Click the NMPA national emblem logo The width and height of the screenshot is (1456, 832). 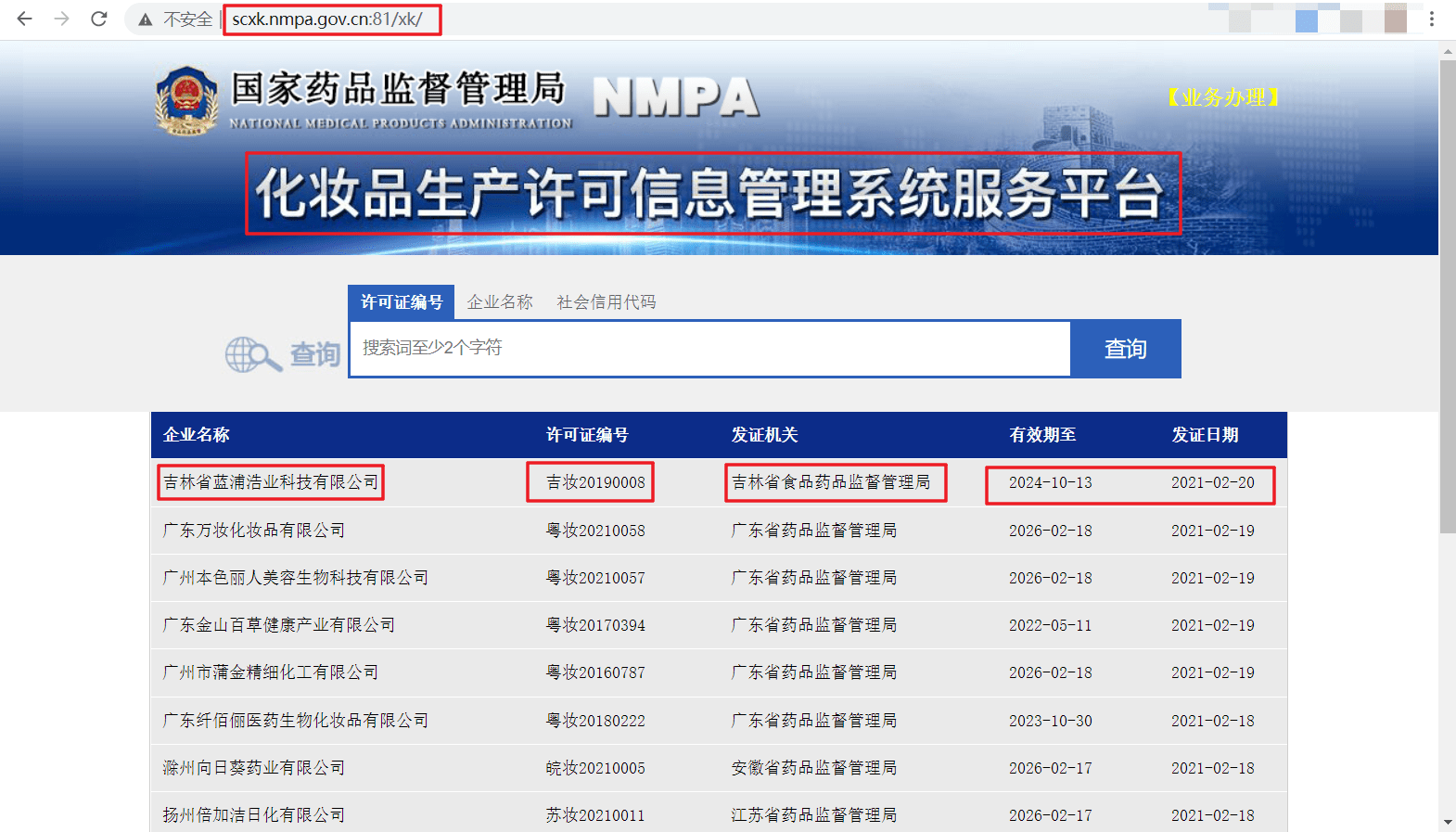coord(187,100)
